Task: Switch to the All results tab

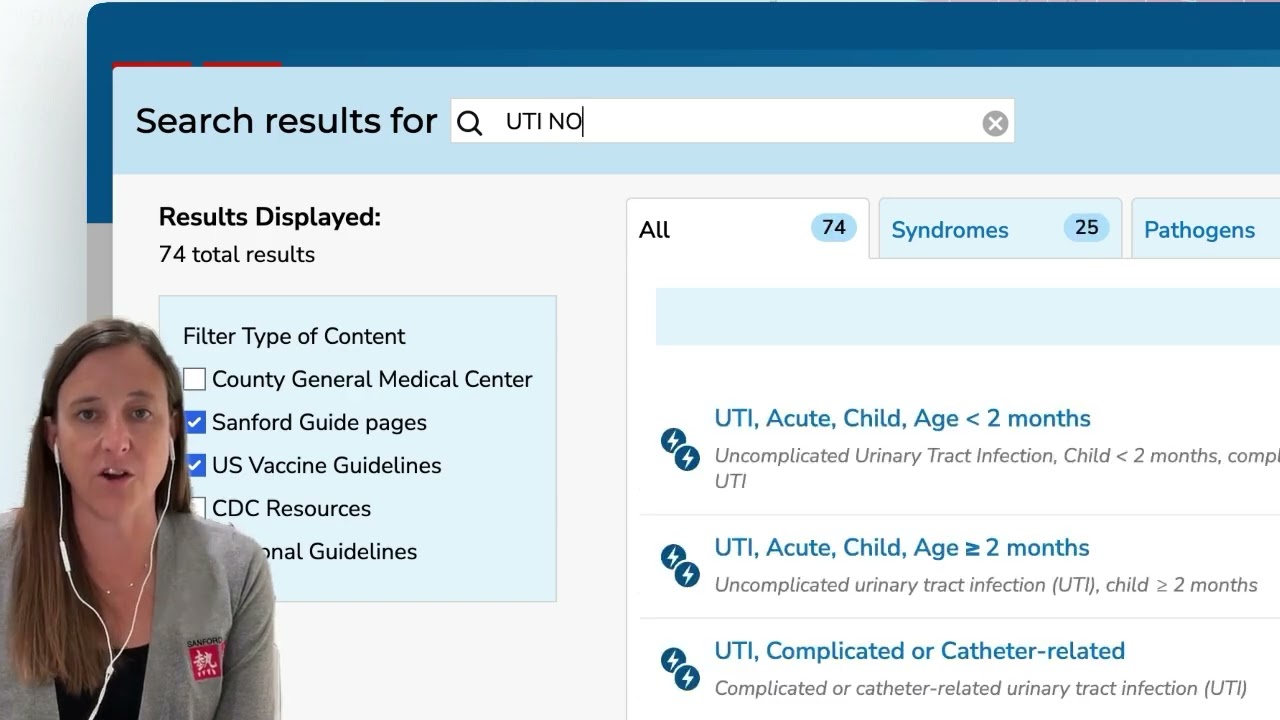Action: (x=655, y=230)
